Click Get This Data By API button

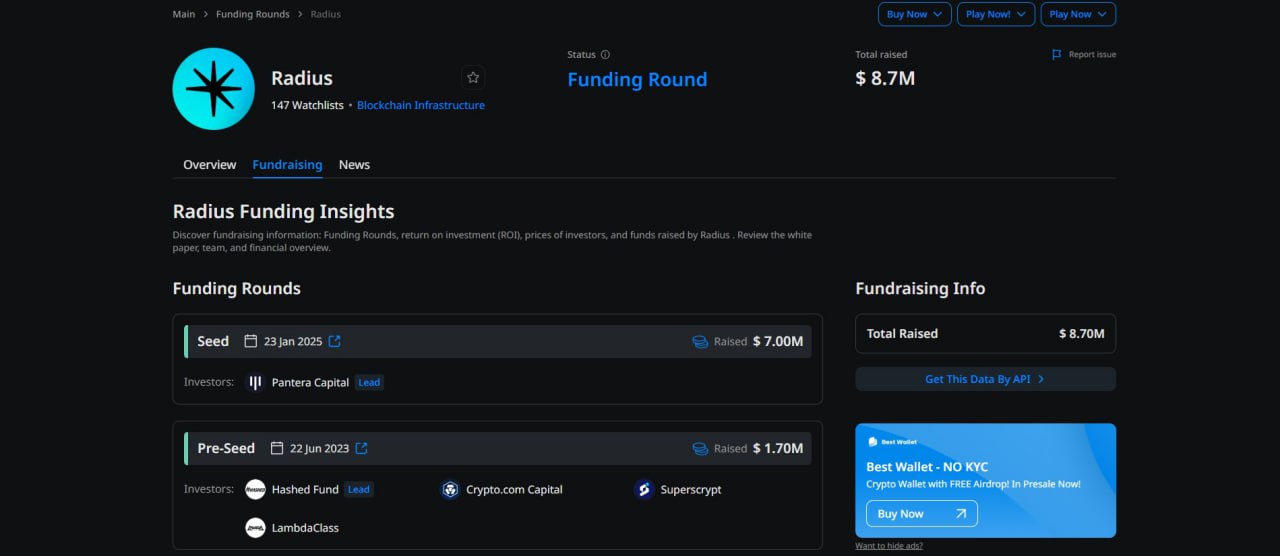click(985, 379)
